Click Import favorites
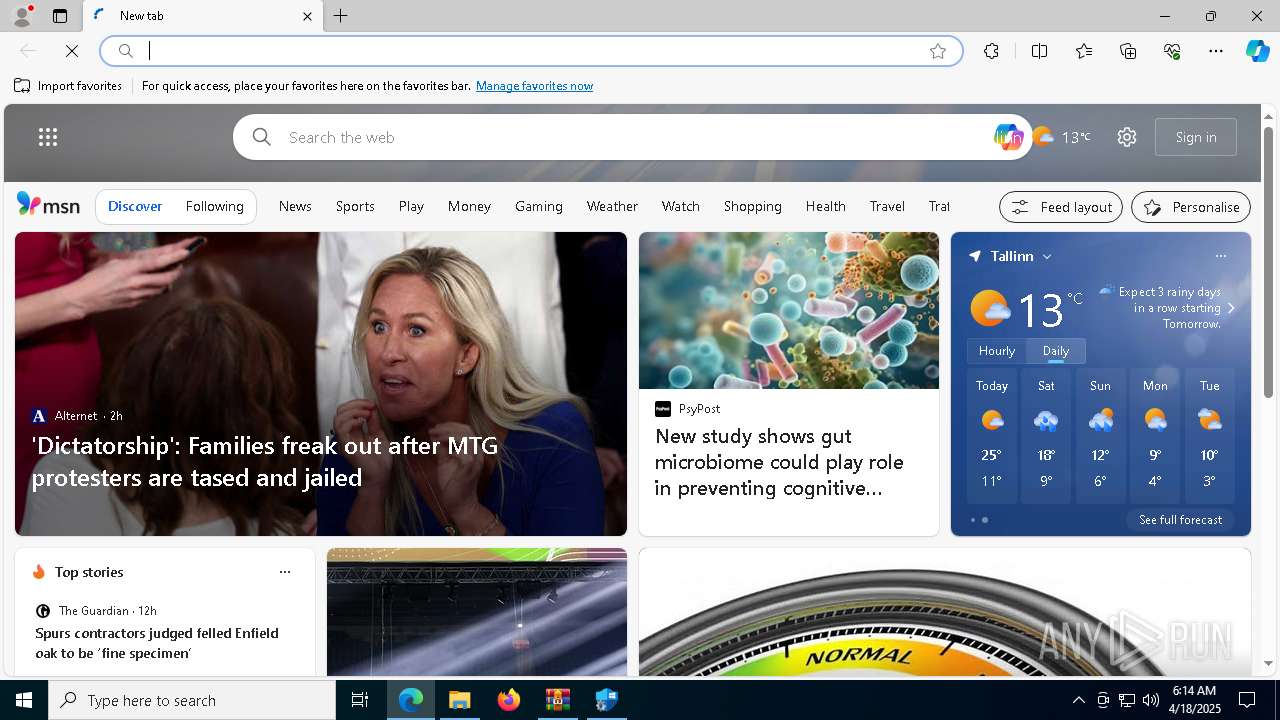The image size is (1280, 720). (68, 86)
